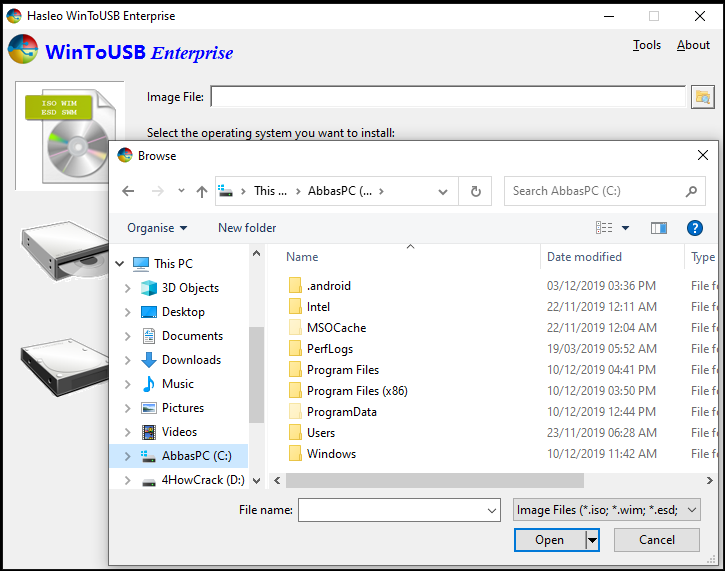
Task: Select the hard disk source icon
Action: pyautogui.click(x=65, y=366)
